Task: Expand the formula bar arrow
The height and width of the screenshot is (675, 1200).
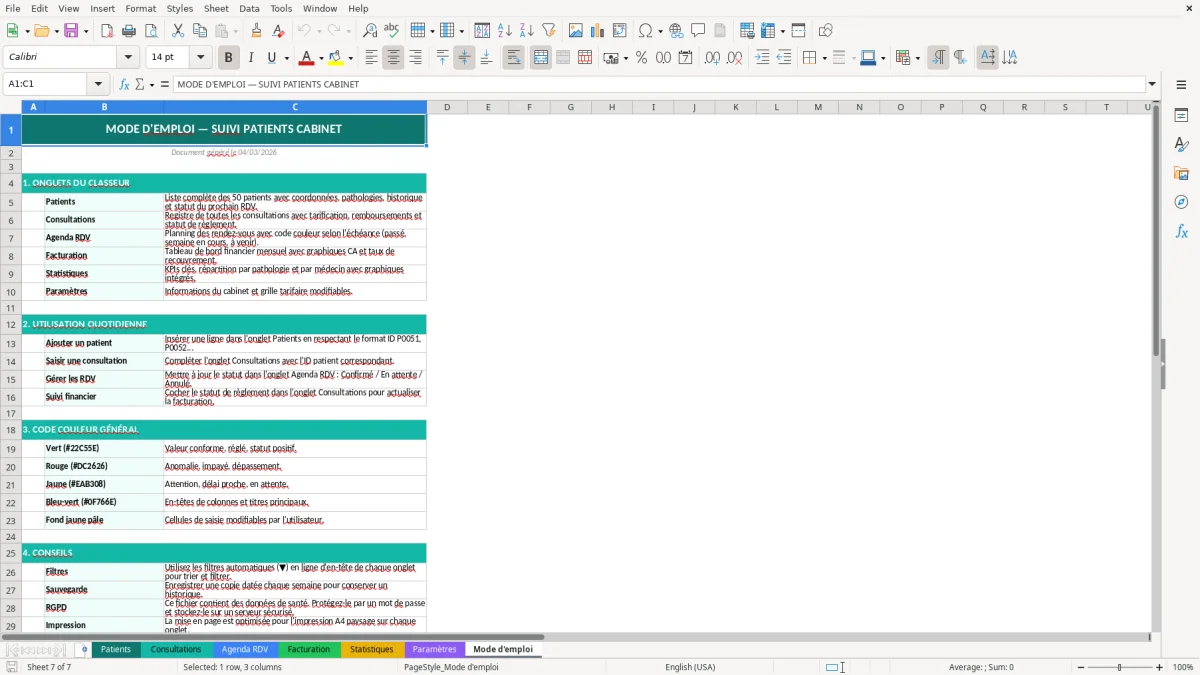Action: pos(1152,84)
